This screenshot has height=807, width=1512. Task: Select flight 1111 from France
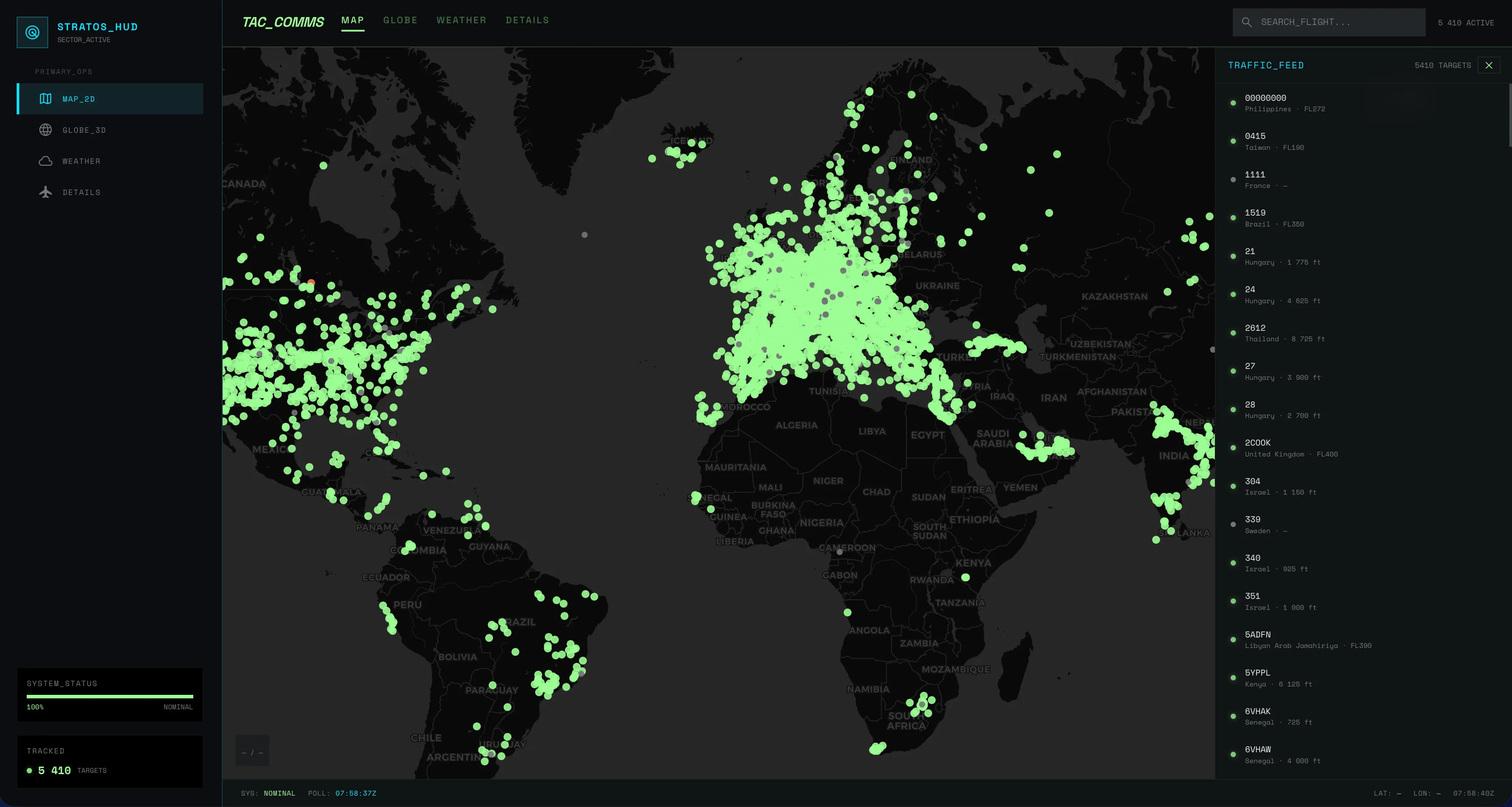1362,180
